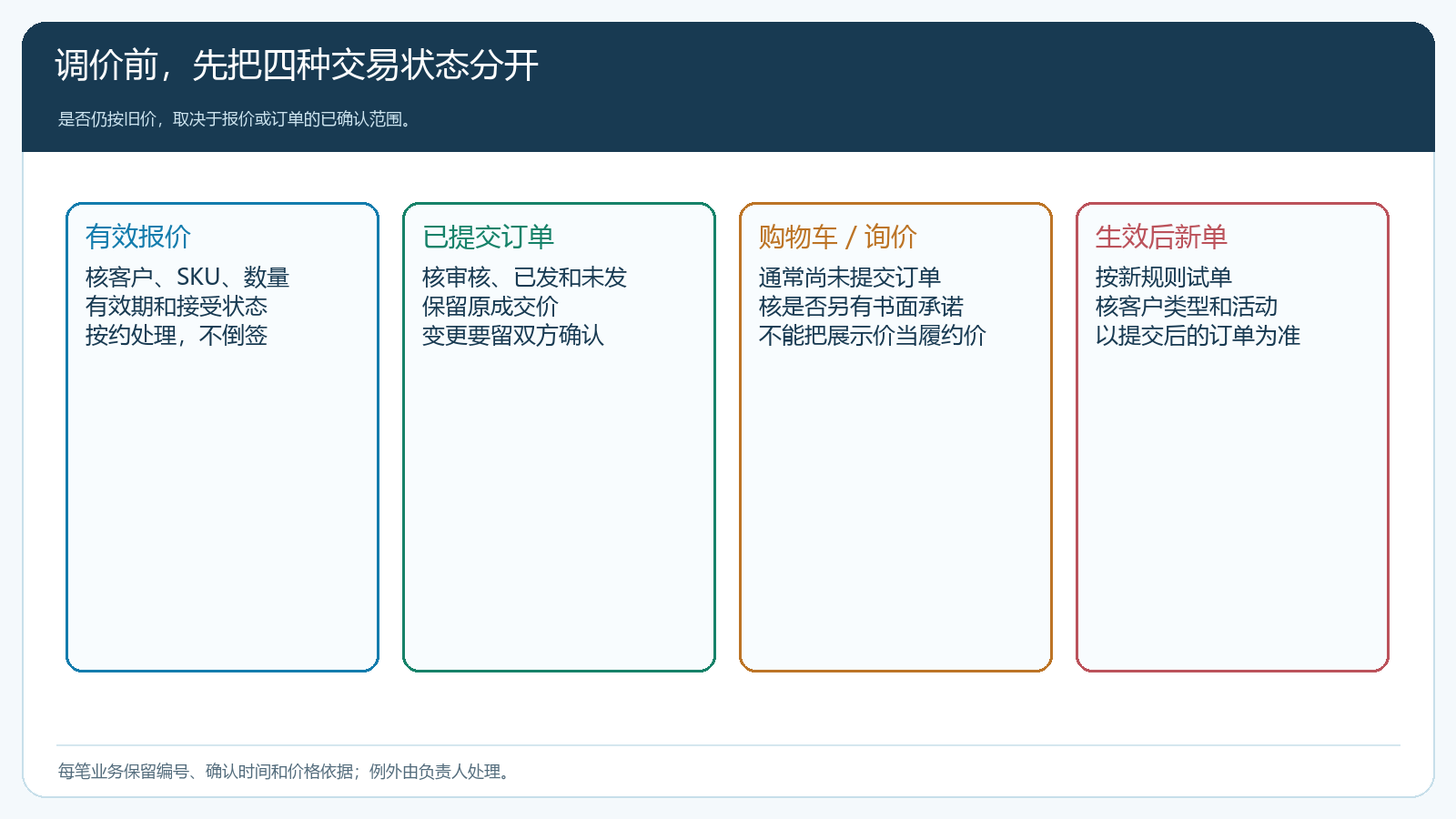Select the 购物车 / 询价 card heading

(x=837, y=237)
